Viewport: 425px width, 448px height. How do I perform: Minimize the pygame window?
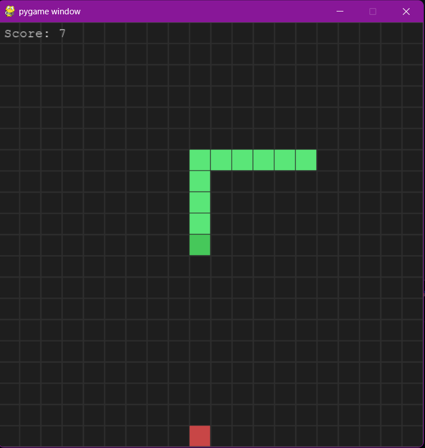point(340,11)
